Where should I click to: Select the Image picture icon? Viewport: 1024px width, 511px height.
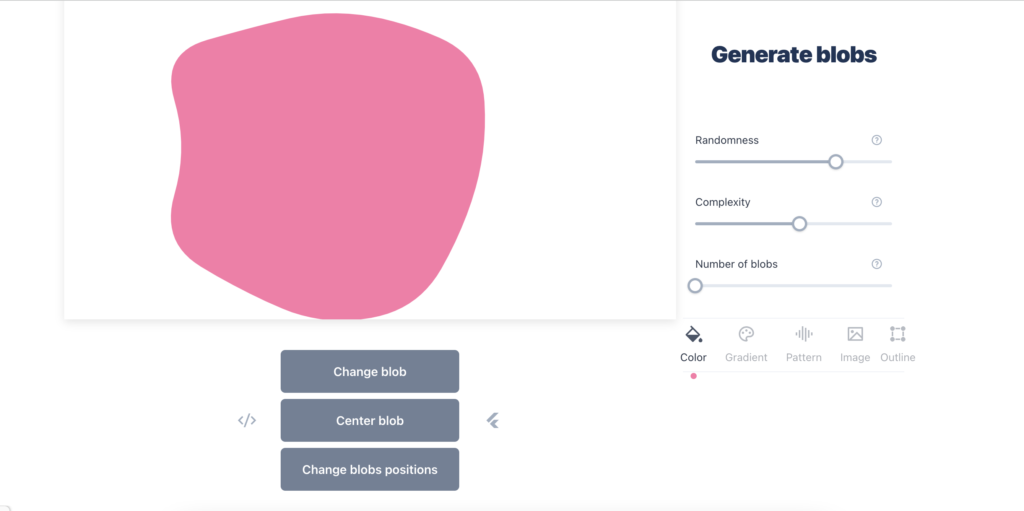(x=855, y=334)
